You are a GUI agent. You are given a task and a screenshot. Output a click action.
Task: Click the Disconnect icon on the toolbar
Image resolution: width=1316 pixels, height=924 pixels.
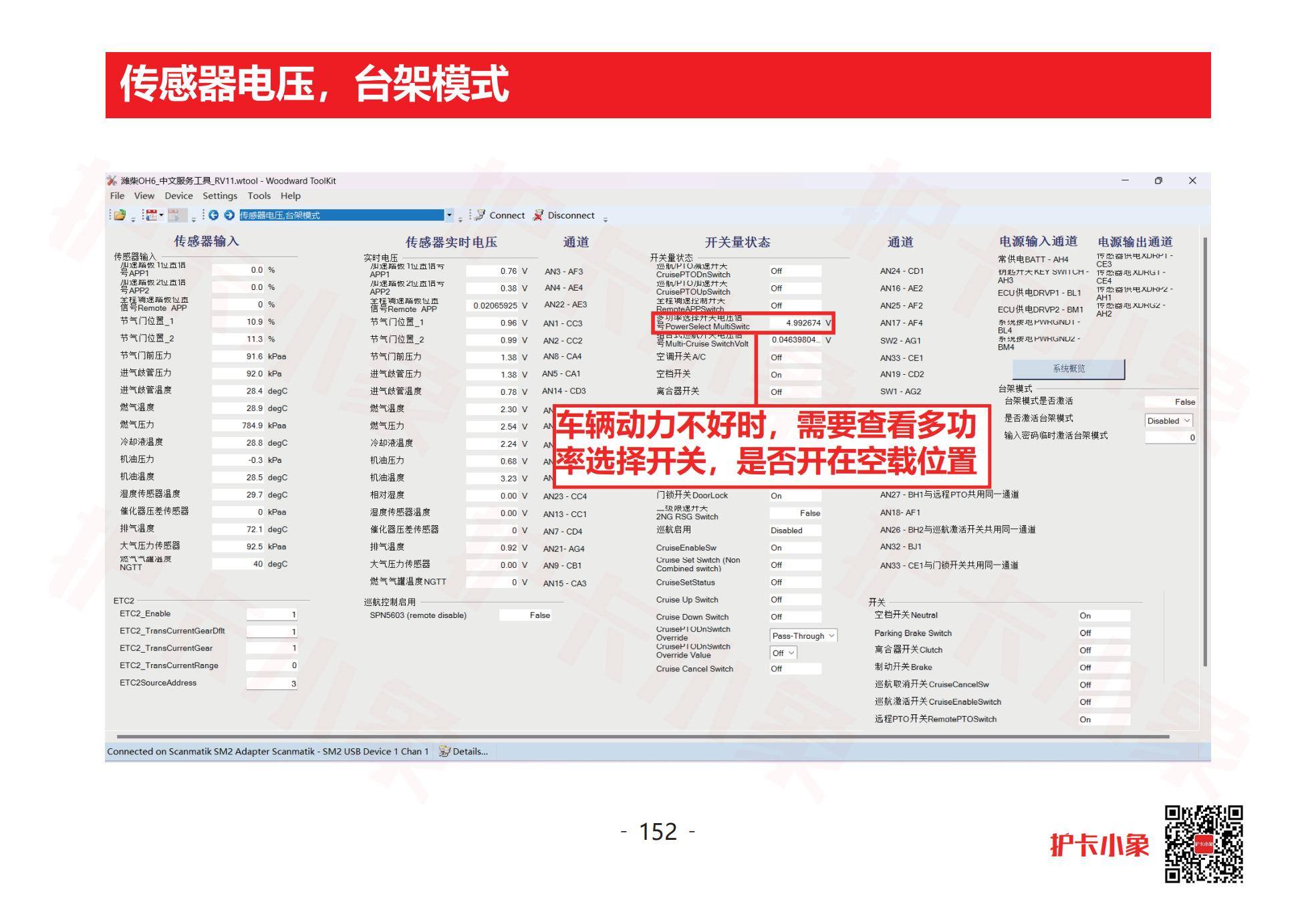tap(539, 215)
